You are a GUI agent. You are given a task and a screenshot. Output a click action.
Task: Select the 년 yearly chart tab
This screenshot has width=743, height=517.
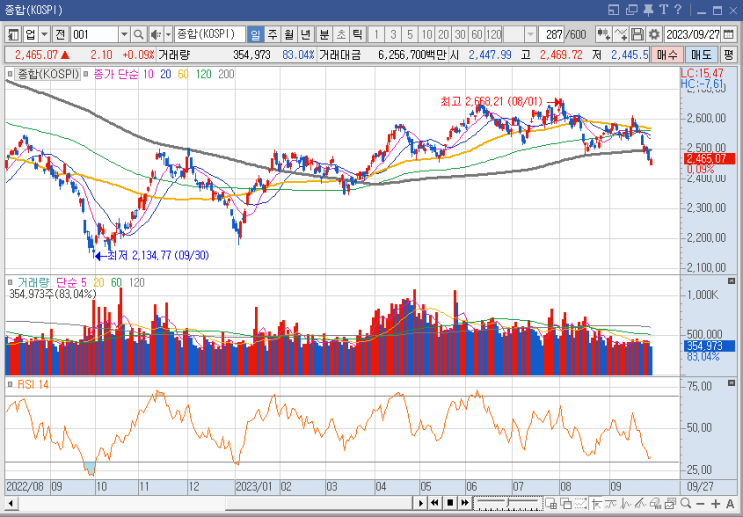pos(307,34)
